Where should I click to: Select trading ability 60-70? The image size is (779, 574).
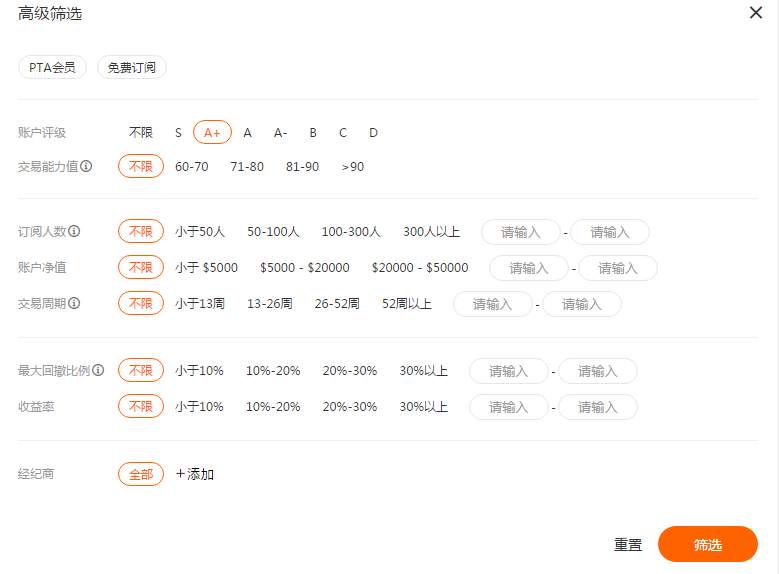192,166
